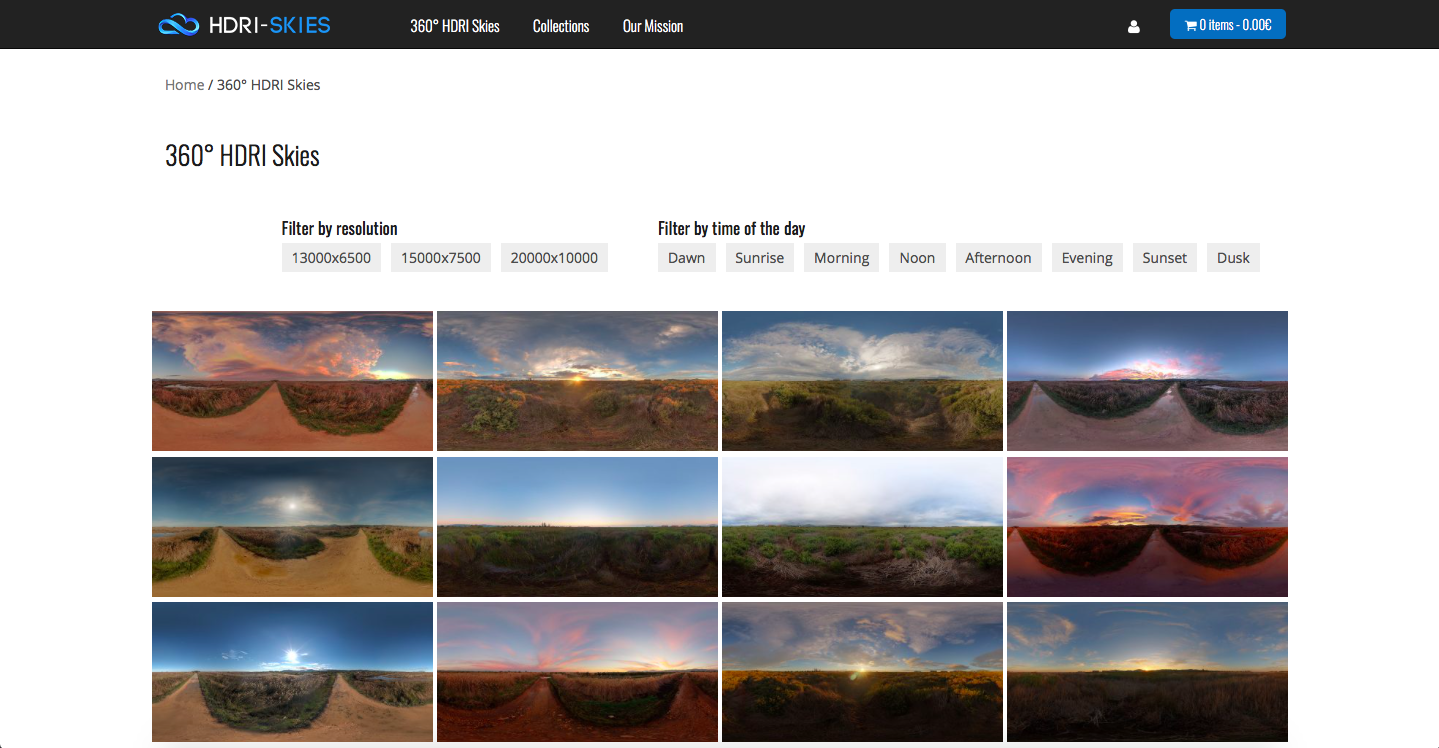Open second-row clear blue sky field thumbnail
The image size is (1439, 748).
click(x=577, y=527)
